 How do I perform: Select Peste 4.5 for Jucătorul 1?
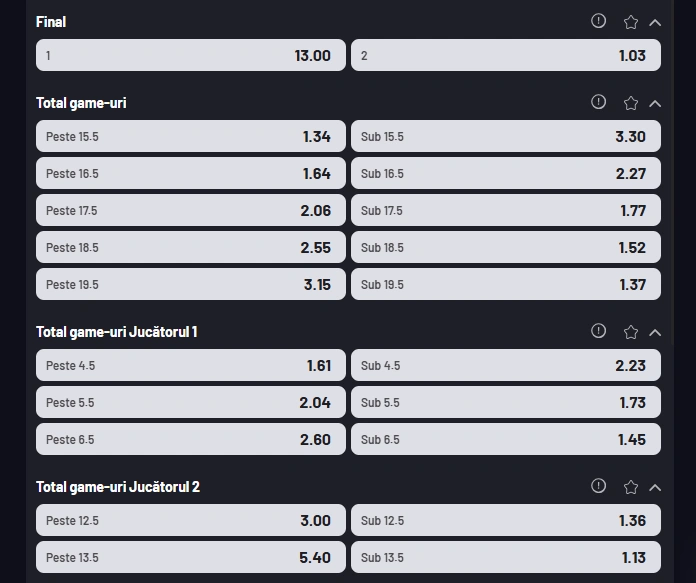191,365
